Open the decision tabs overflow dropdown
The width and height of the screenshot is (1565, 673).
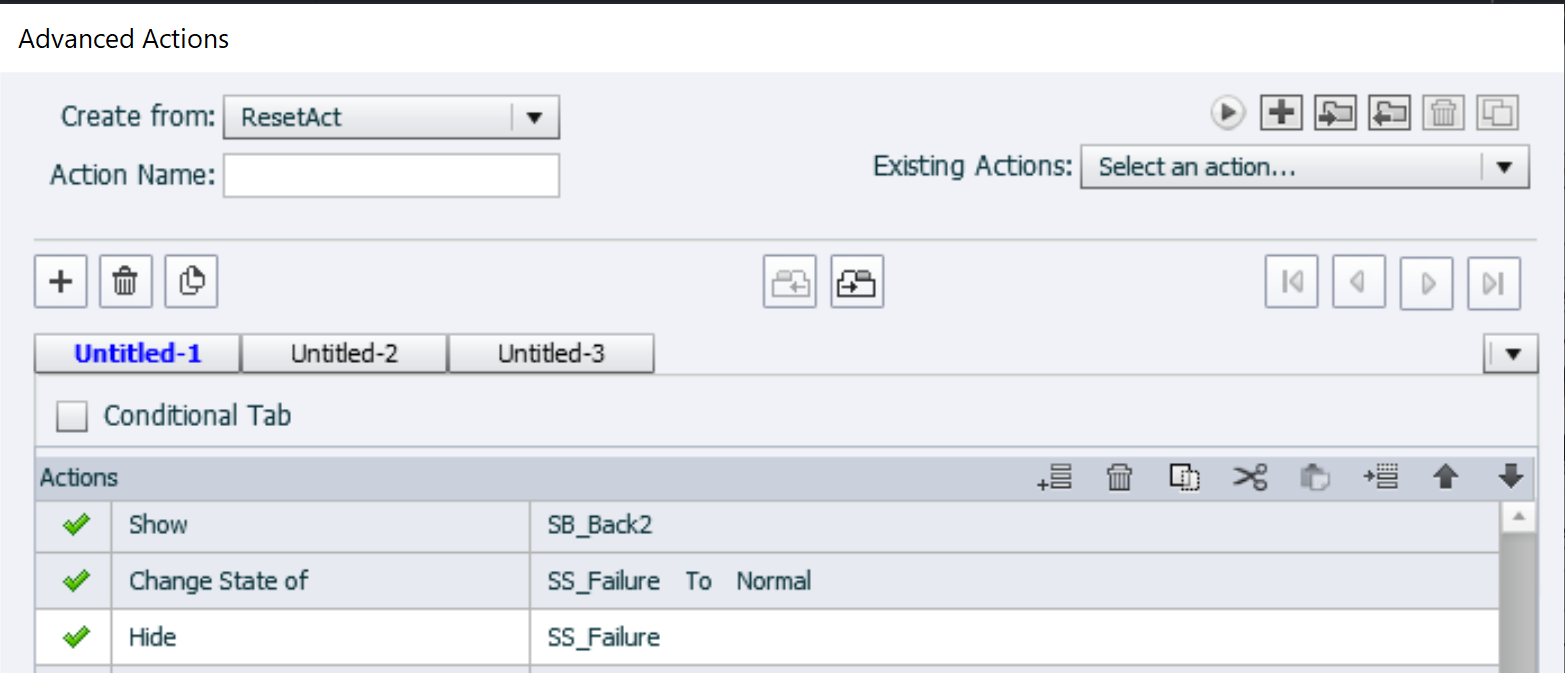point(1512,353)
